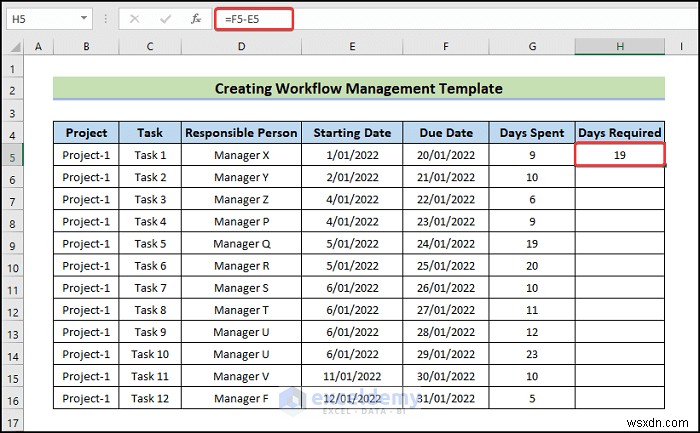The height and width of the screenshot is (433, 700).
Task: Click Days Spent value 23
Action: [x=532, y=354]
